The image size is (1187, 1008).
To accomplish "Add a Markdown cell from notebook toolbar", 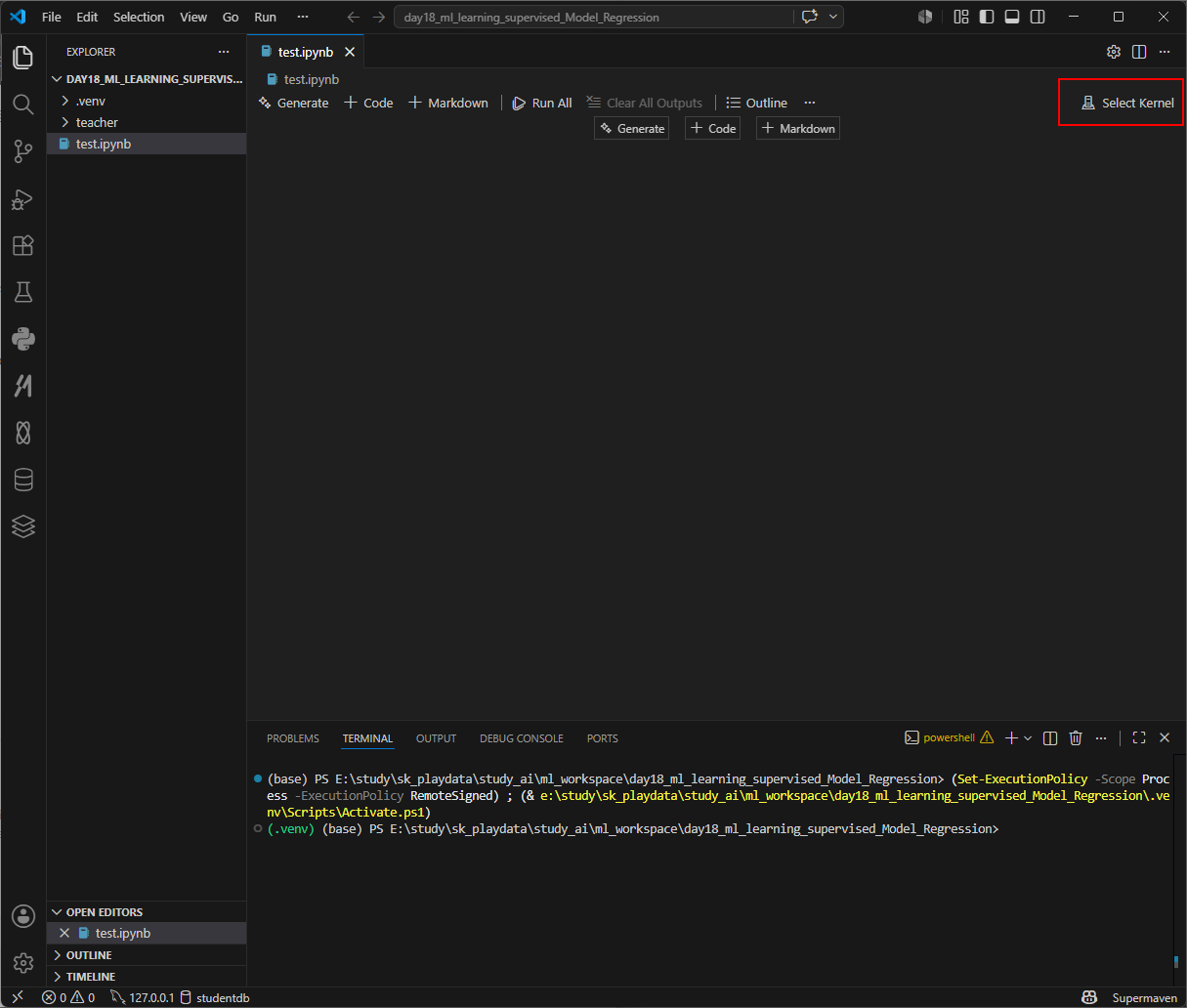I will point(448,103).
